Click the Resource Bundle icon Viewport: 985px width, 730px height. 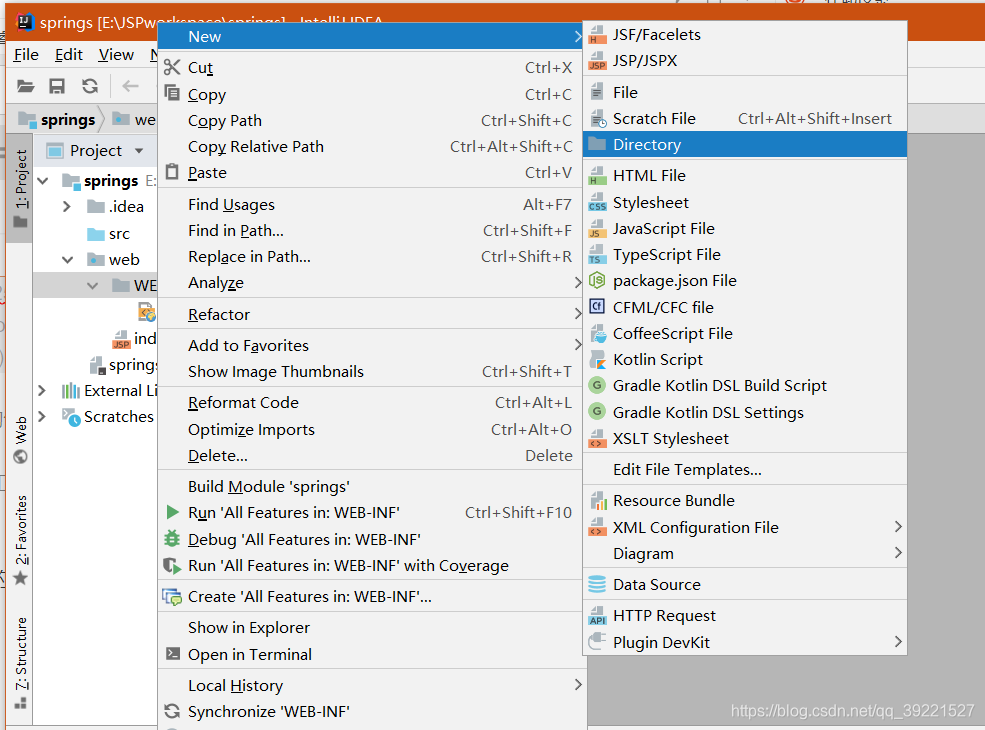[x=597, y=501]
